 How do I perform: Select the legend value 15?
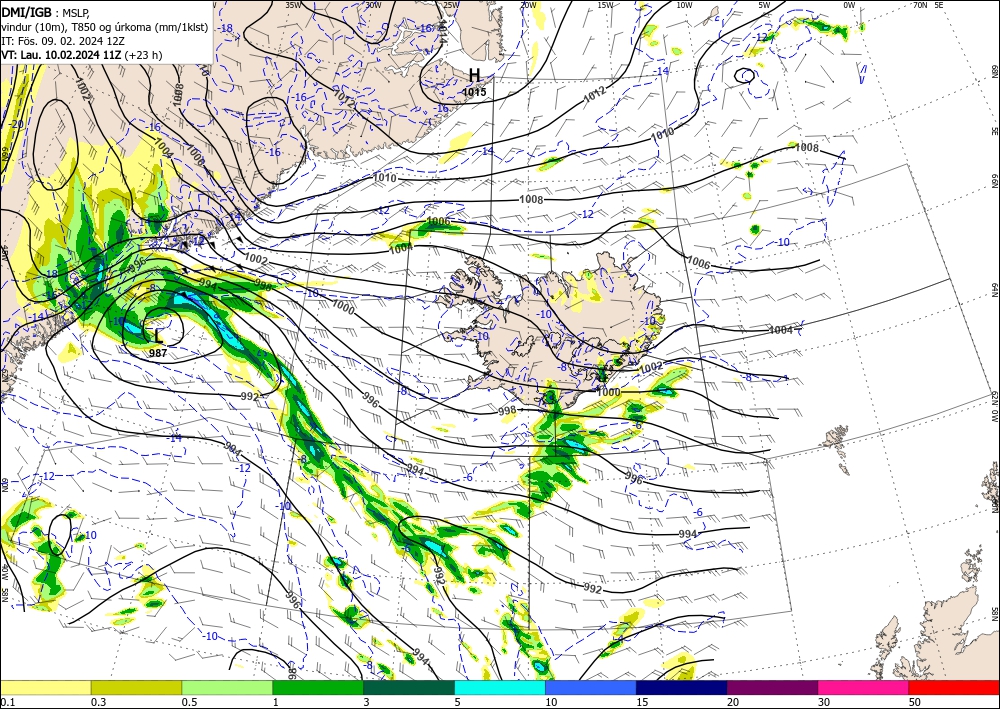642,702
